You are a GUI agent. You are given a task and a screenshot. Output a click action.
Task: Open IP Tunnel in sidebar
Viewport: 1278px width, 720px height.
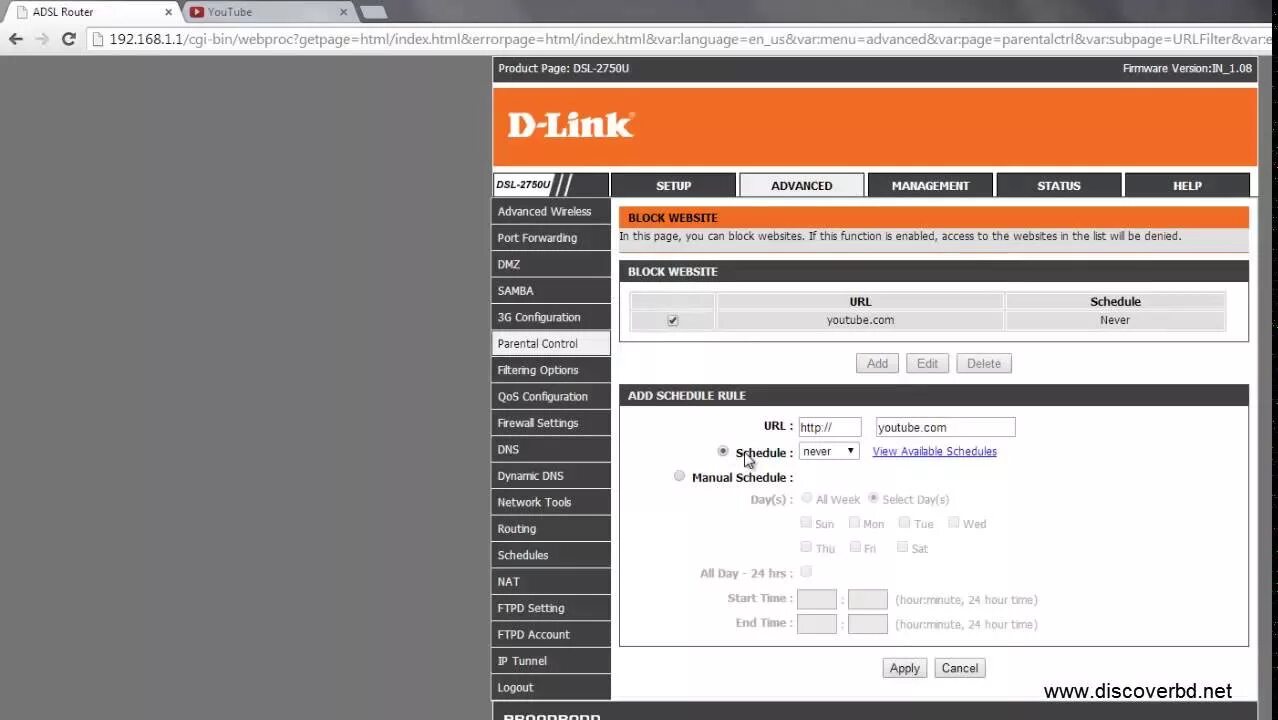(551, 661)
